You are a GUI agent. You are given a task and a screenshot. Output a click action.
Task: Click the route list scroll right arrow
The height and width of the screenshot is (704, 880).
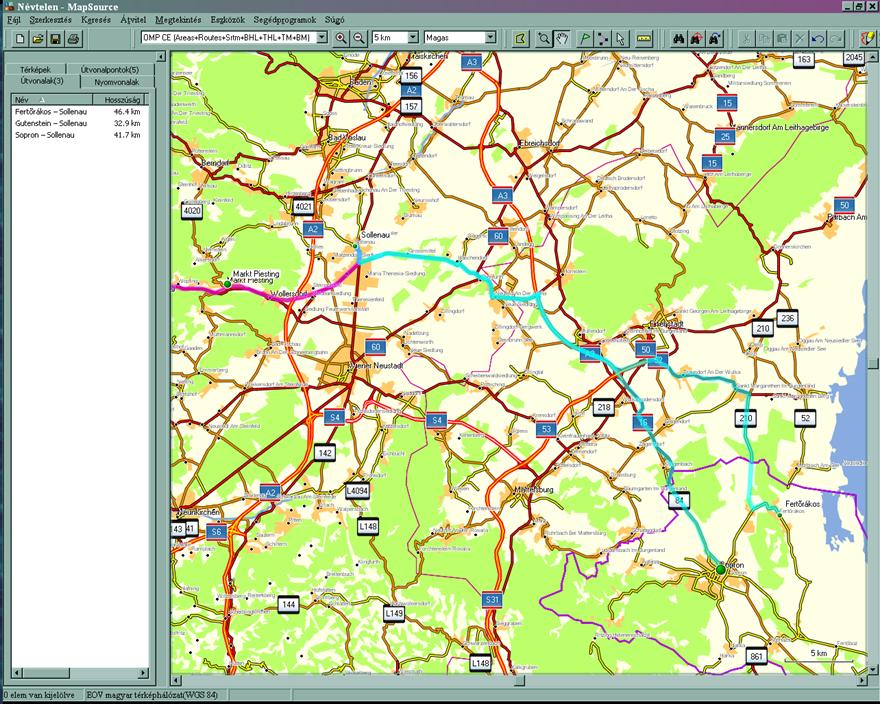tap(144, 673)
